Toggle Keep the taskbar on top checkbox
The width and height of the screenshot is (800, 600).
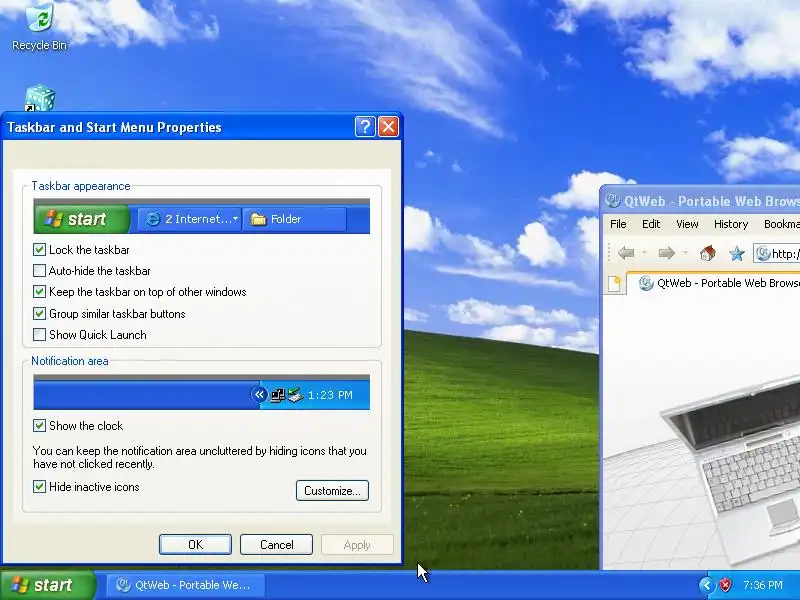coord(39,292)
